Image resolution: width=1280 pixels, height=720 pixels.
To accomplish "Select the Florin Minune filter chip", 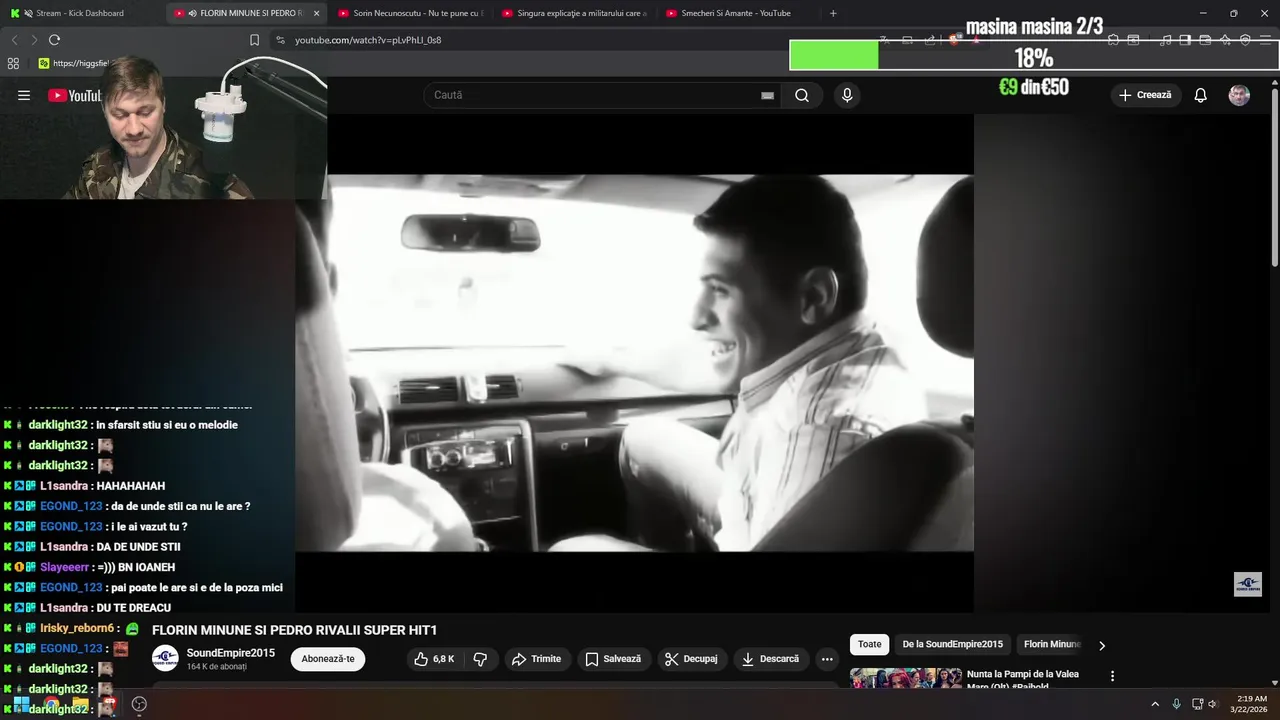I will [x=1052, y=645].
